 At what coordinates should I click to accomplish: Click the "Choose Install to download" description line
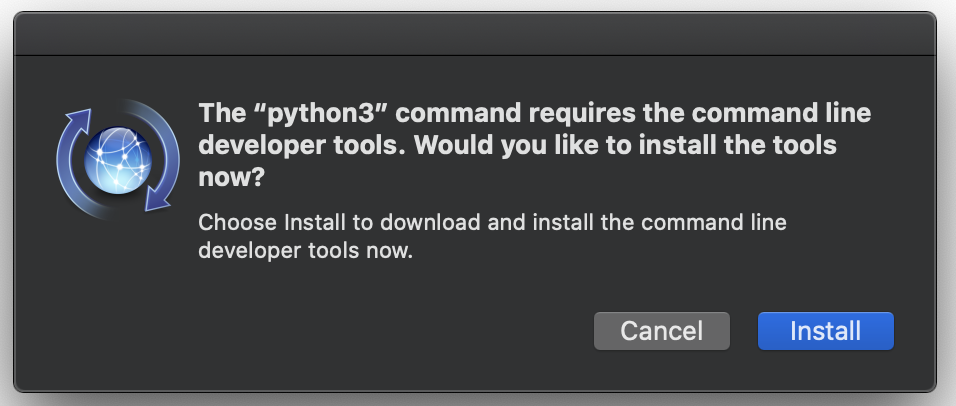493,222
